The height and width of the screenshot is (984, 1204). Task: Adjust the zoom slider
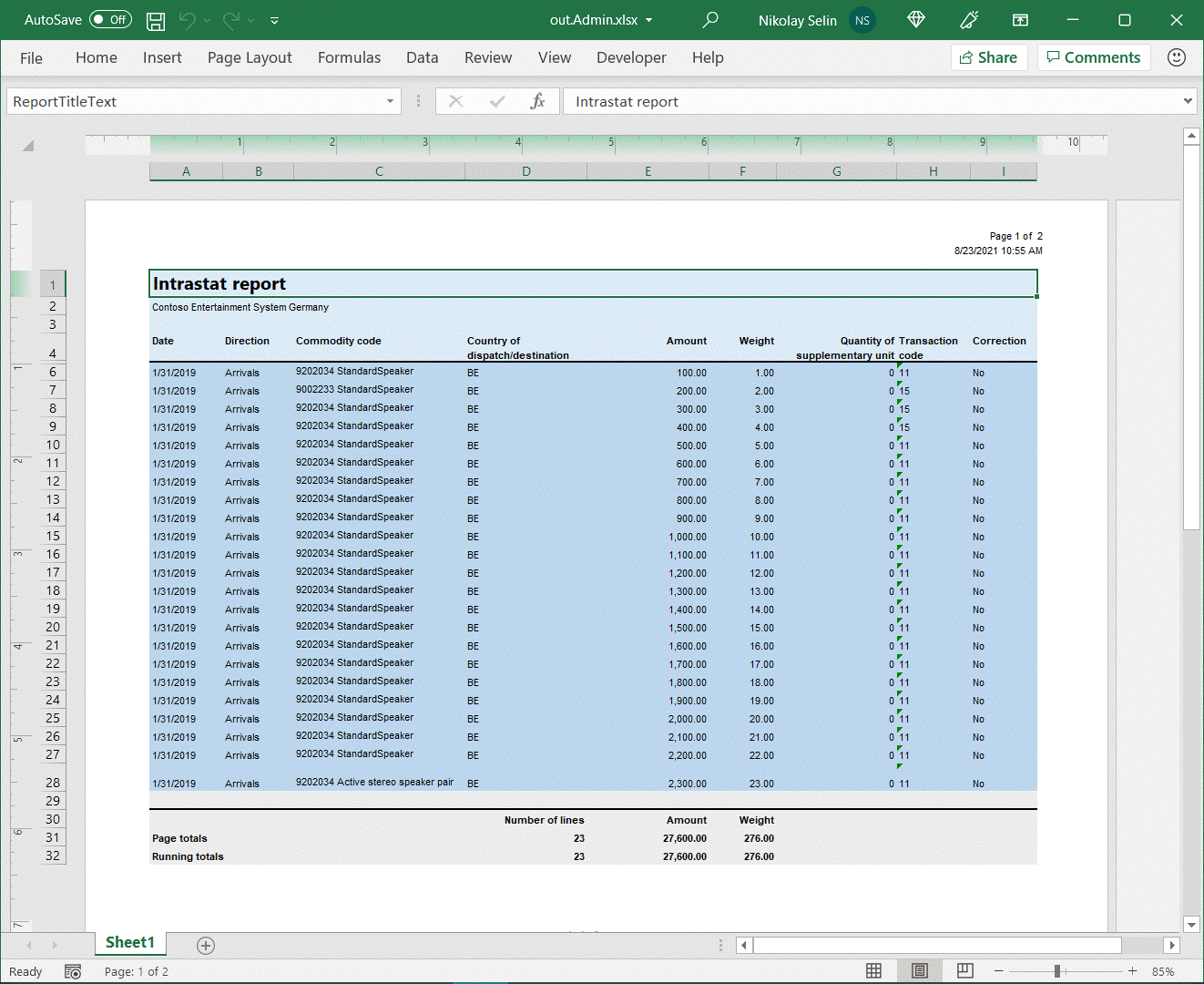(x=1059, y=970)
